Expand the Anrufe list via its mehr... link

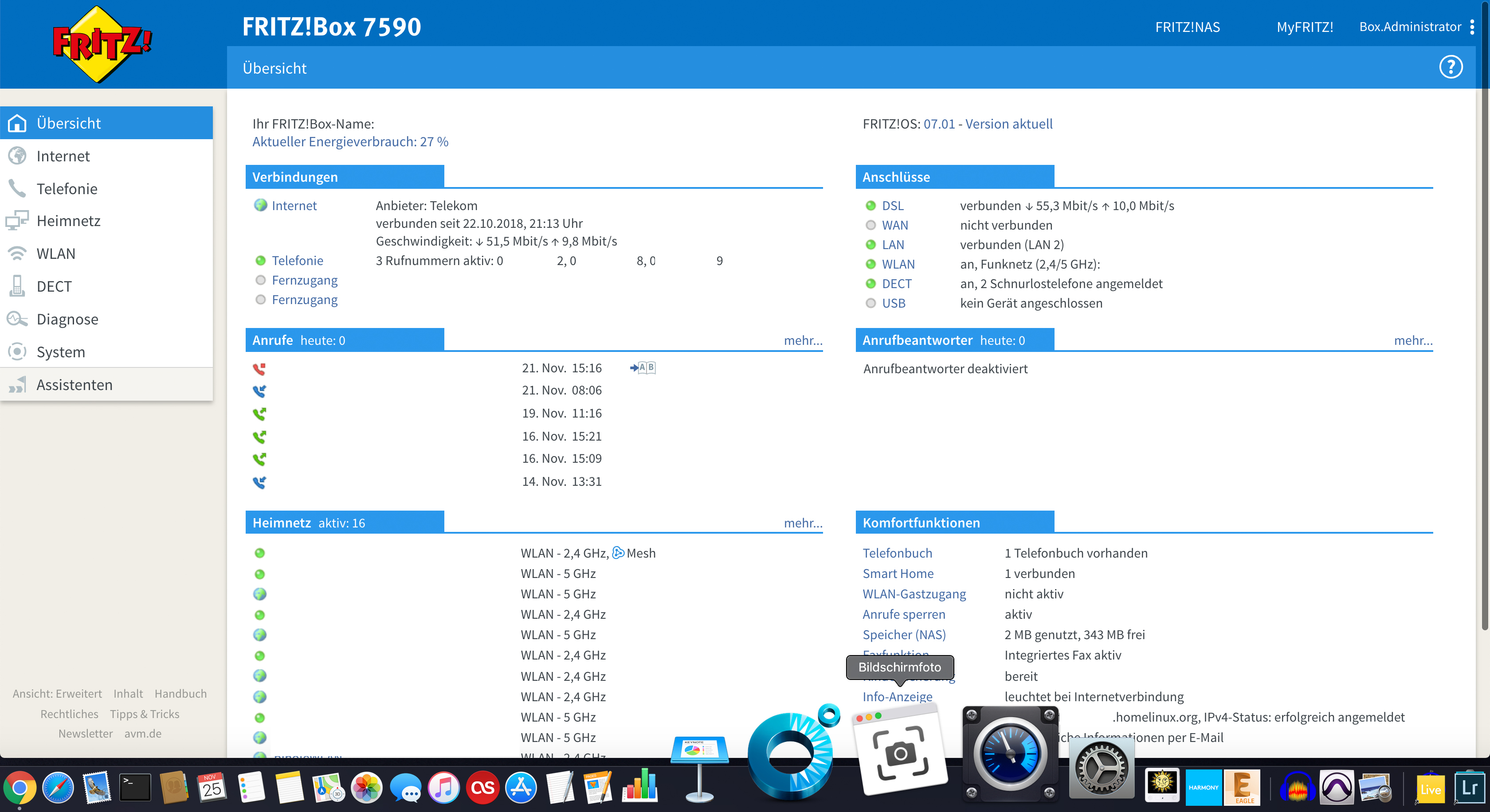click(x=803, y=340)
